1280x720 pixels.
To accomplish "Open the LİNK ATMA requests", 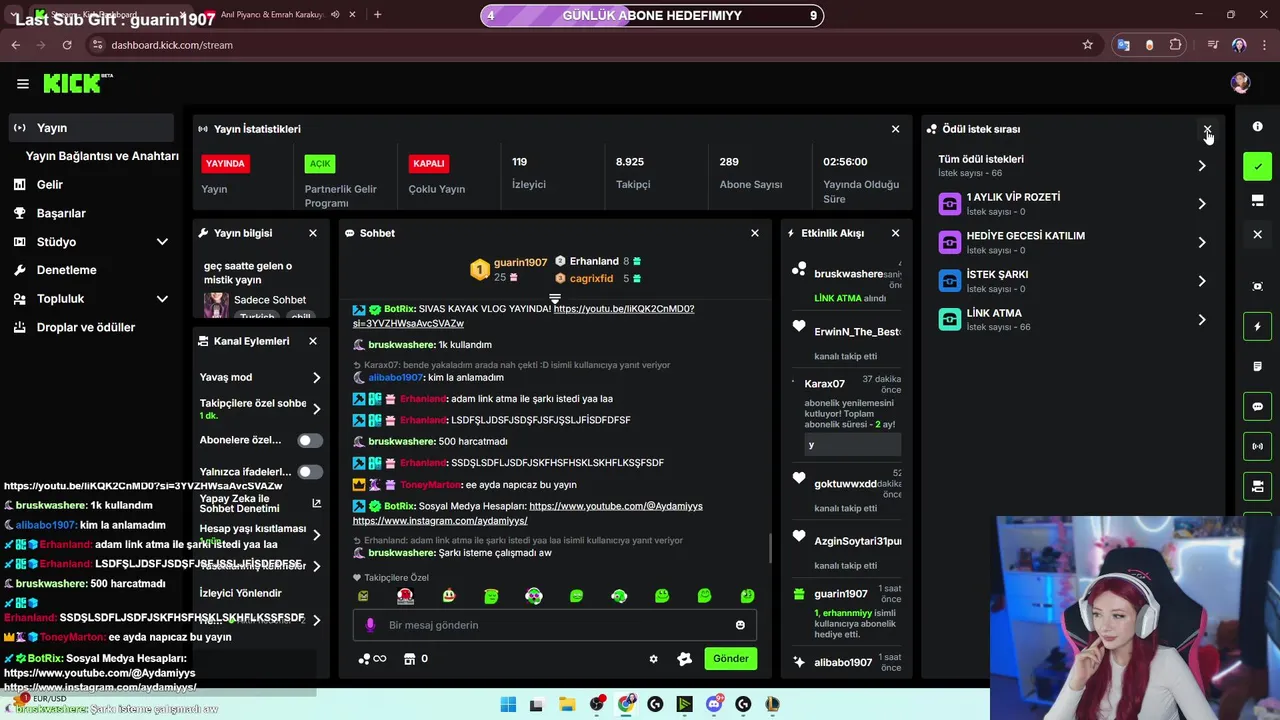I will pos(1073,319).
